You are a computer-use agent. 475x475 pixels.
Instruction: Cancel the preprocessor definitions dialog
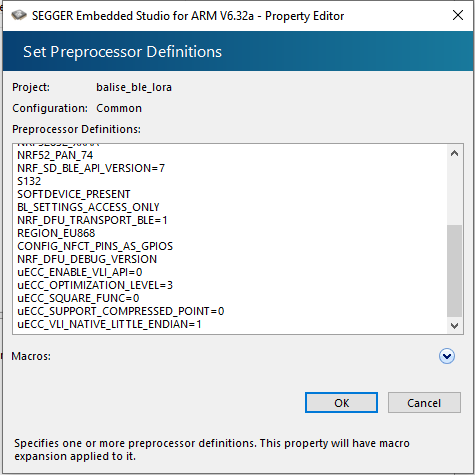424,403
